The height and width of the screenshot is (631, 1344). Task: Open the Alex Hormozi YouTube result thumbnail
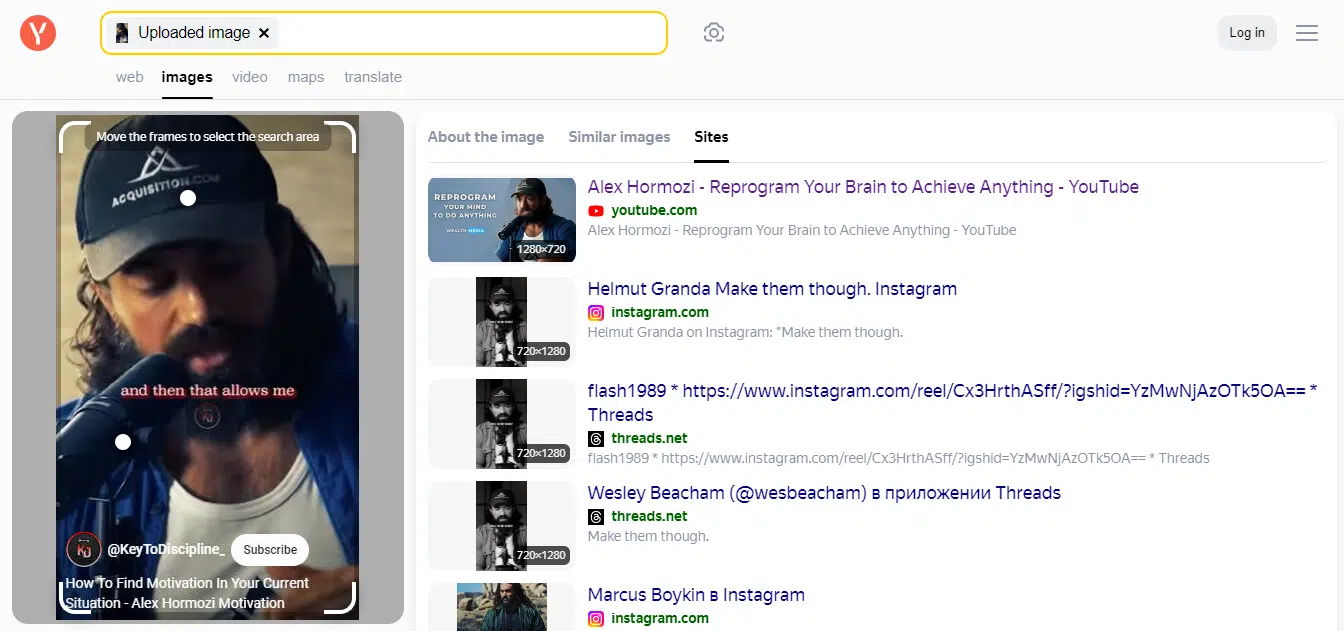click(501, 220)
